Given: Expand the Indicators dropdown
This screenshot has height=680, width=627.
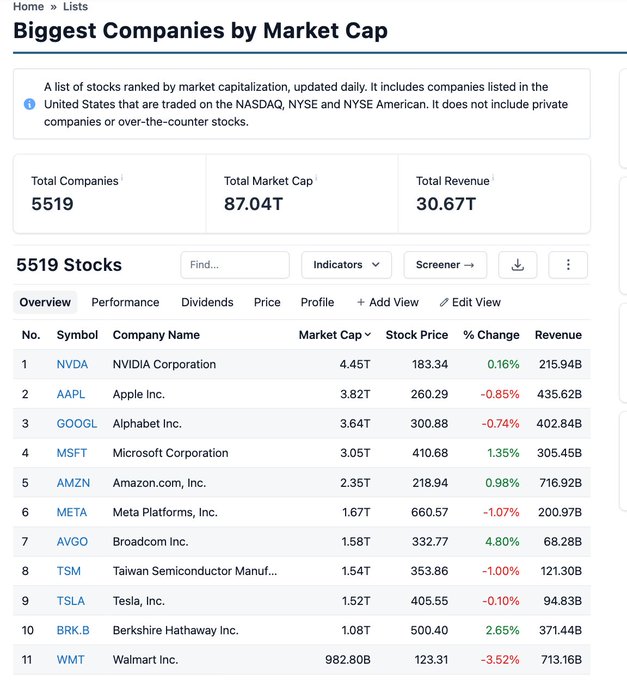Looking at the screenshot, I should pos(345,265).
